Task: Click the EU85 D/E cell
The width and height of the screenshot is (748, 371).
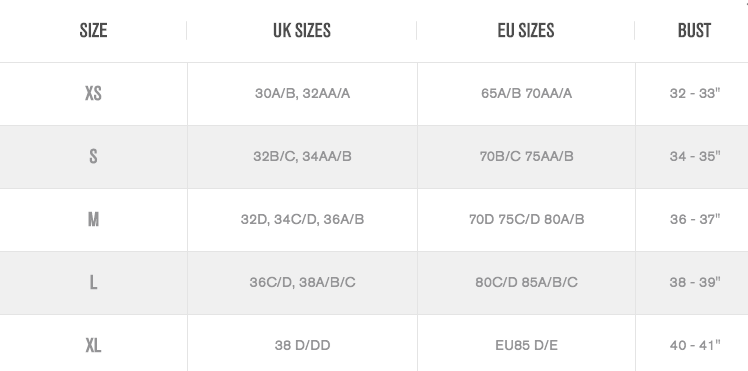Action: pos(526,345)
